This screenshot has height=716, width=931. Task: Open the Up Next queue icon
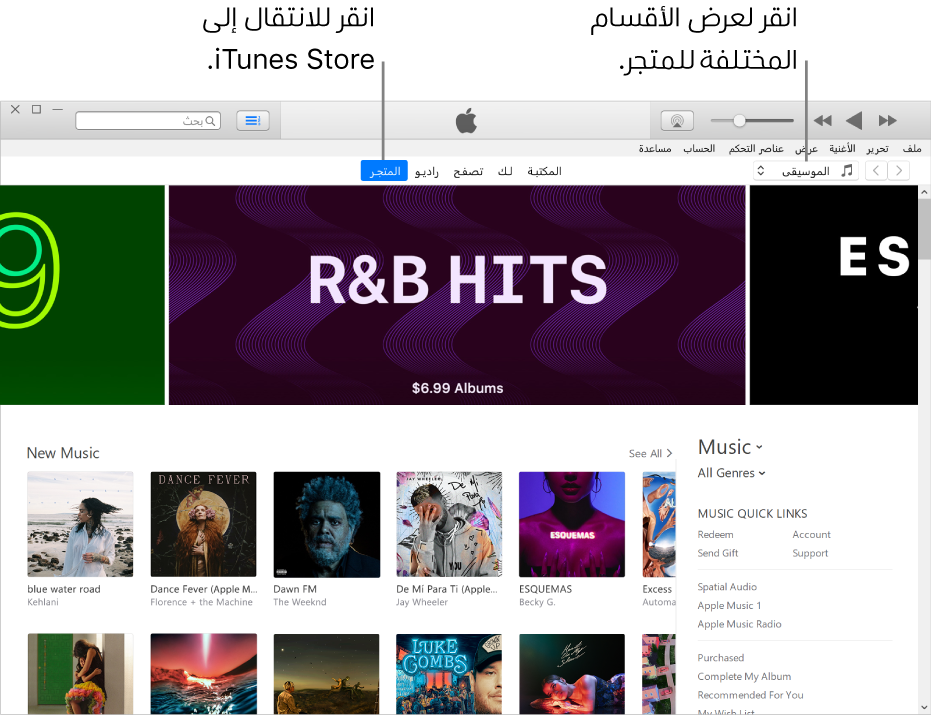[x=252, y=120]
